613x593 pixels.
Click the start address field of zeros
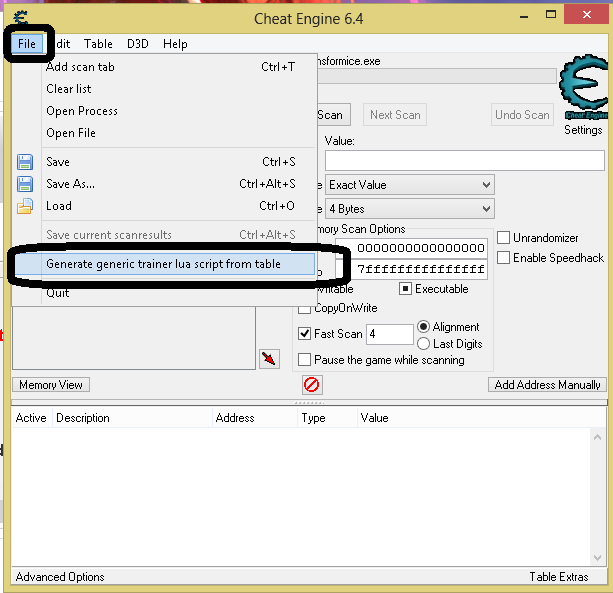(412, 248)
